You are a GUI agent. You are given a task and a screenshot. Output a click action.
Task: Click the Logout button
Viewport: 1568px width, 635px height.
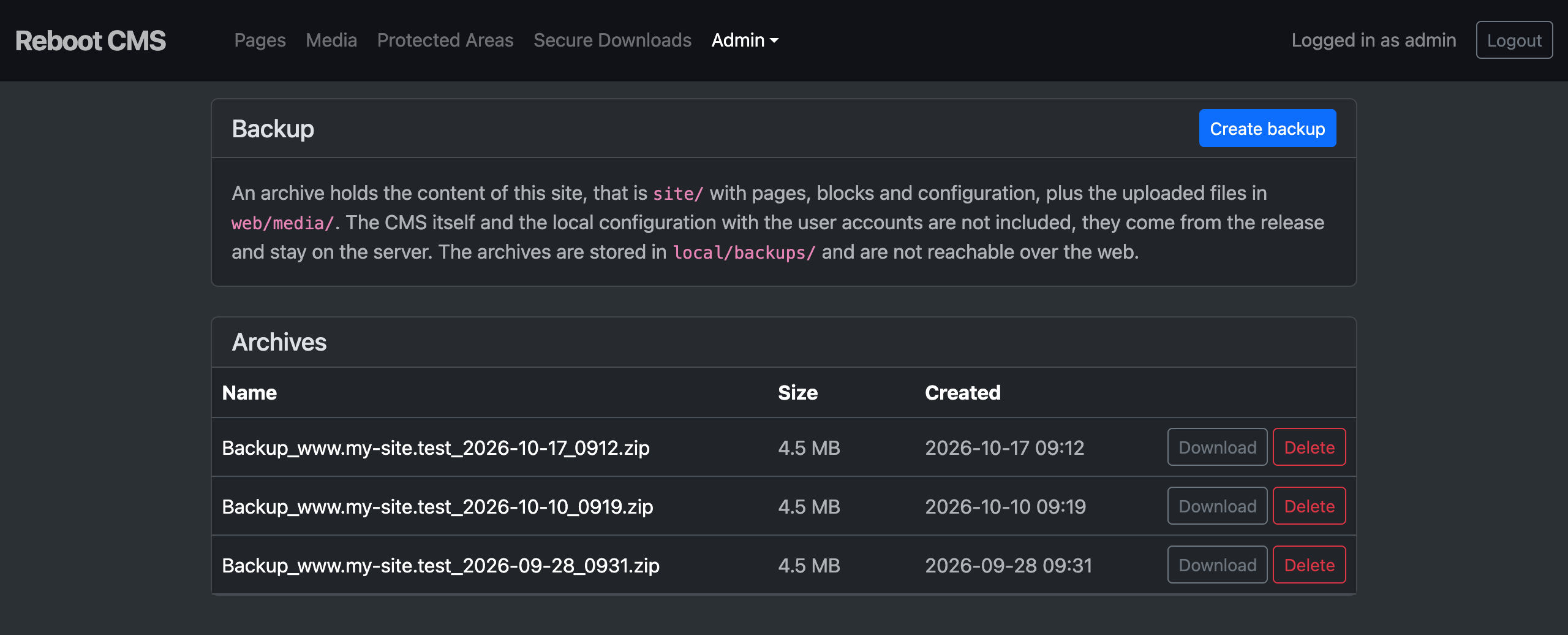coord(1514,40)
